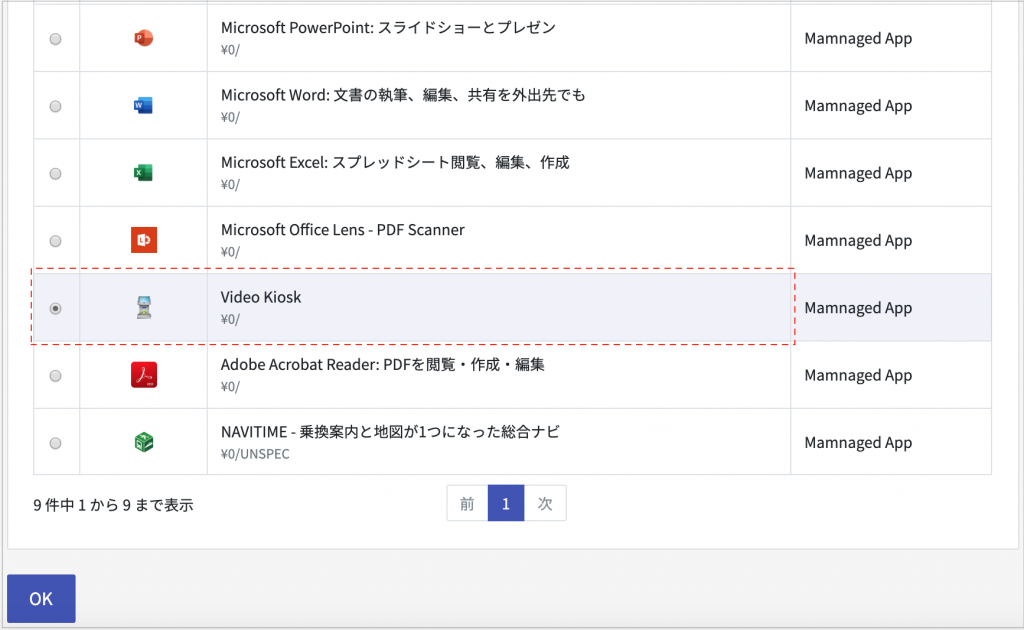Click the Adobe Acrobat Reader icon

coord(144,375)
